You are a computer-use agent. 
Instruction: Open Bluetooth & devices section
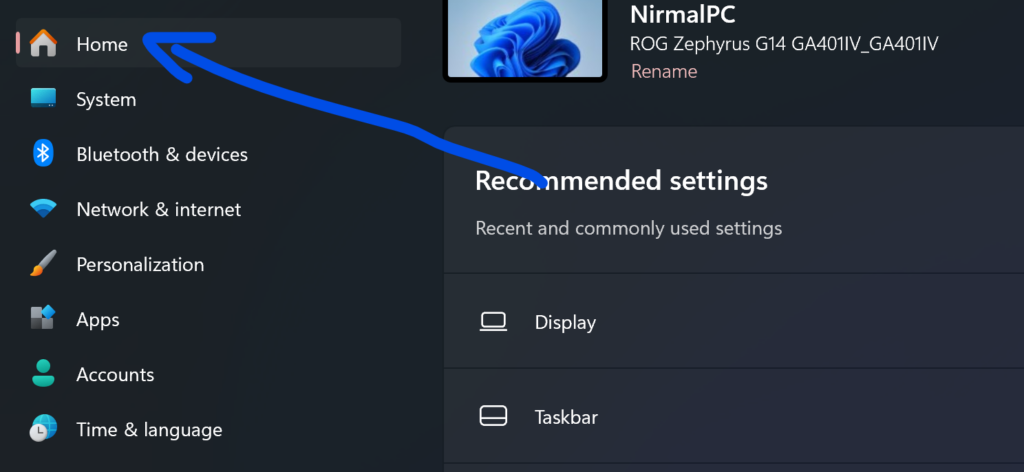[x=162, y=154]
